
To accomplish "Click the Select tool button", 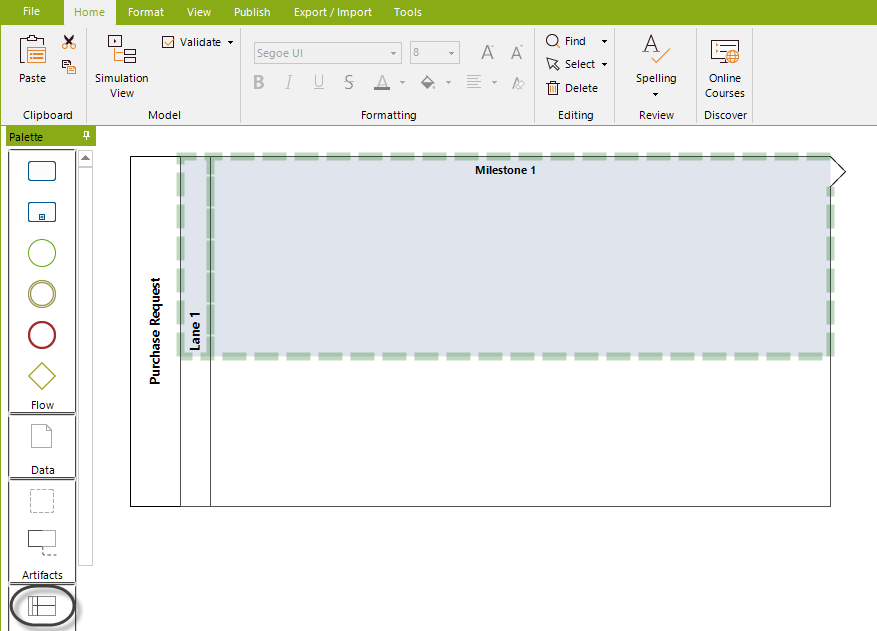I will click(x=570, y=64).
